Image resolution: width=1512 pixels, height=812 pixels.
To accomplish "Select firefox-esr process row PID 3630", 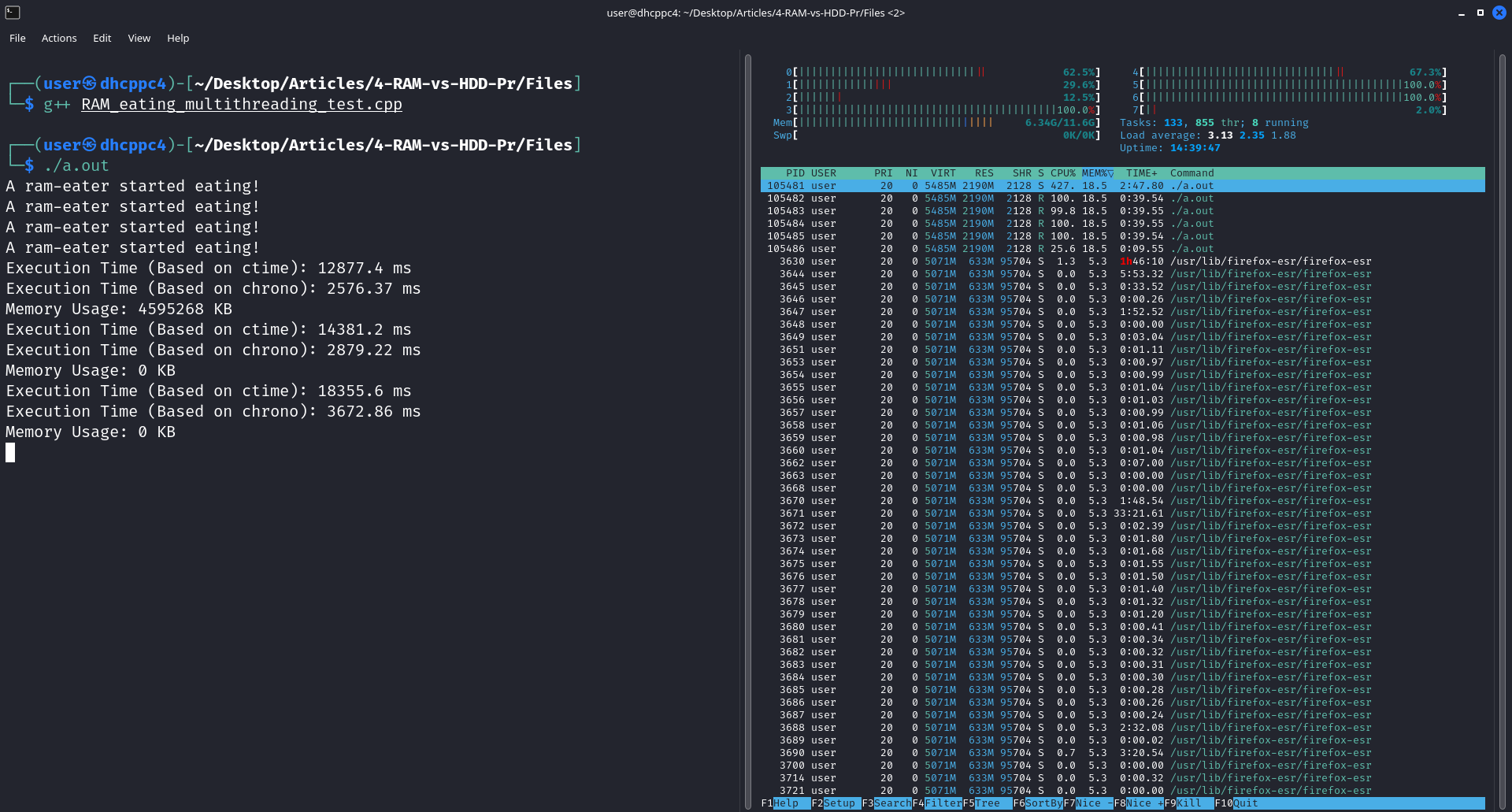I will pos(1123,261).
